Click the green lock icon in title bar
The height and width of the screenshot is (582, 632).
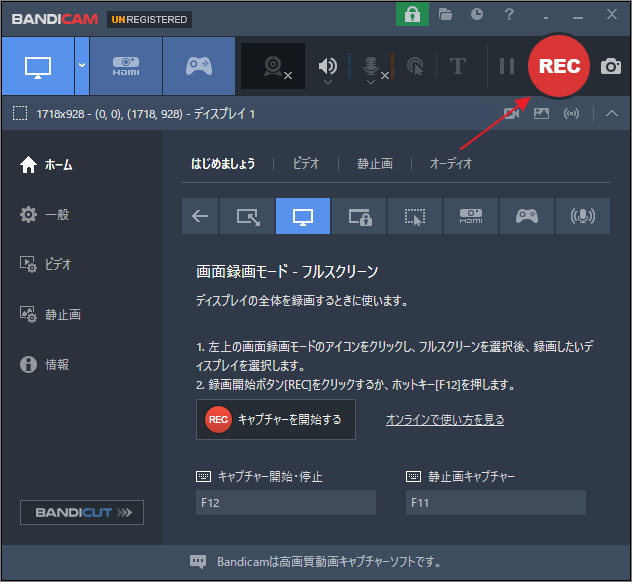(412, 15)
